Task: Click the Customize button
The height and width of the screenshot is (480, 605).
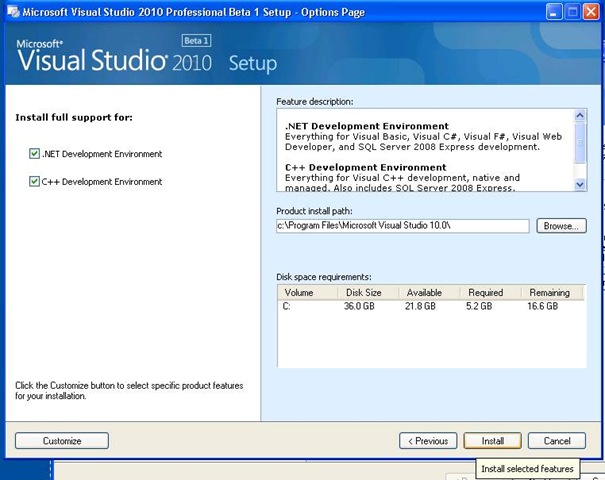Action: pyautogui.click(x=62, y=441)
